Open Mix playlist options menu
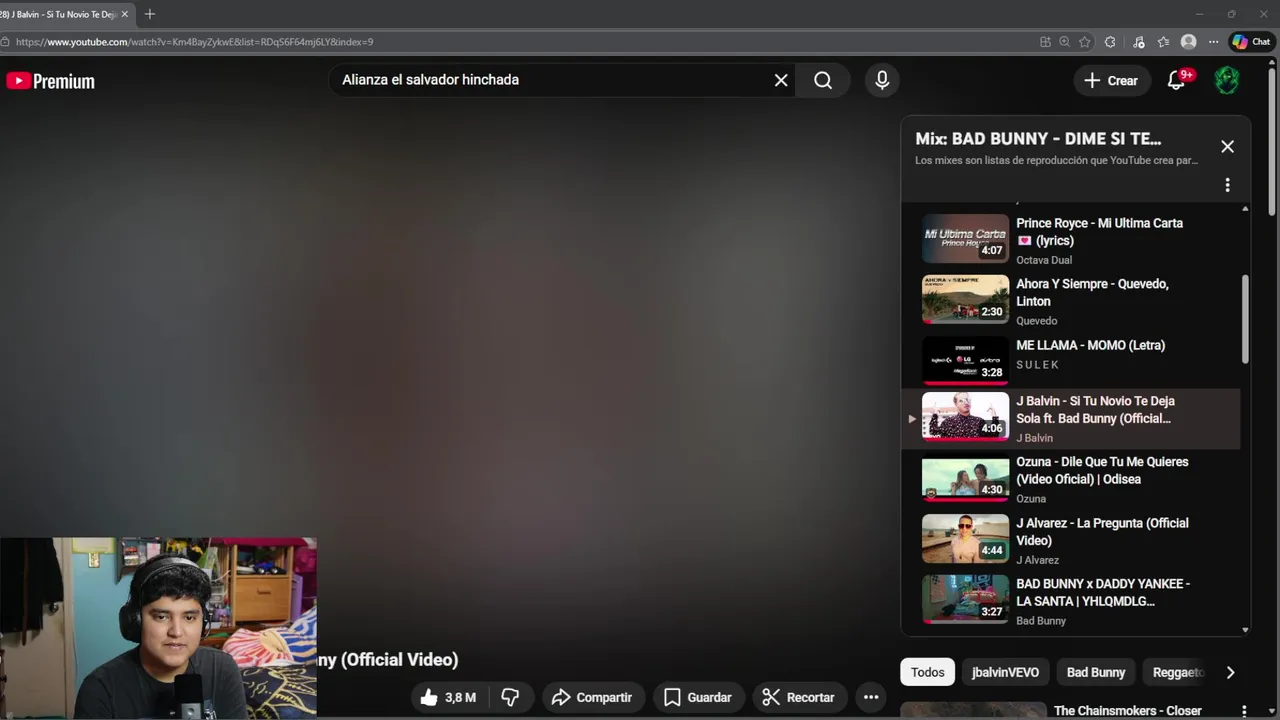 pos(1227,185)
